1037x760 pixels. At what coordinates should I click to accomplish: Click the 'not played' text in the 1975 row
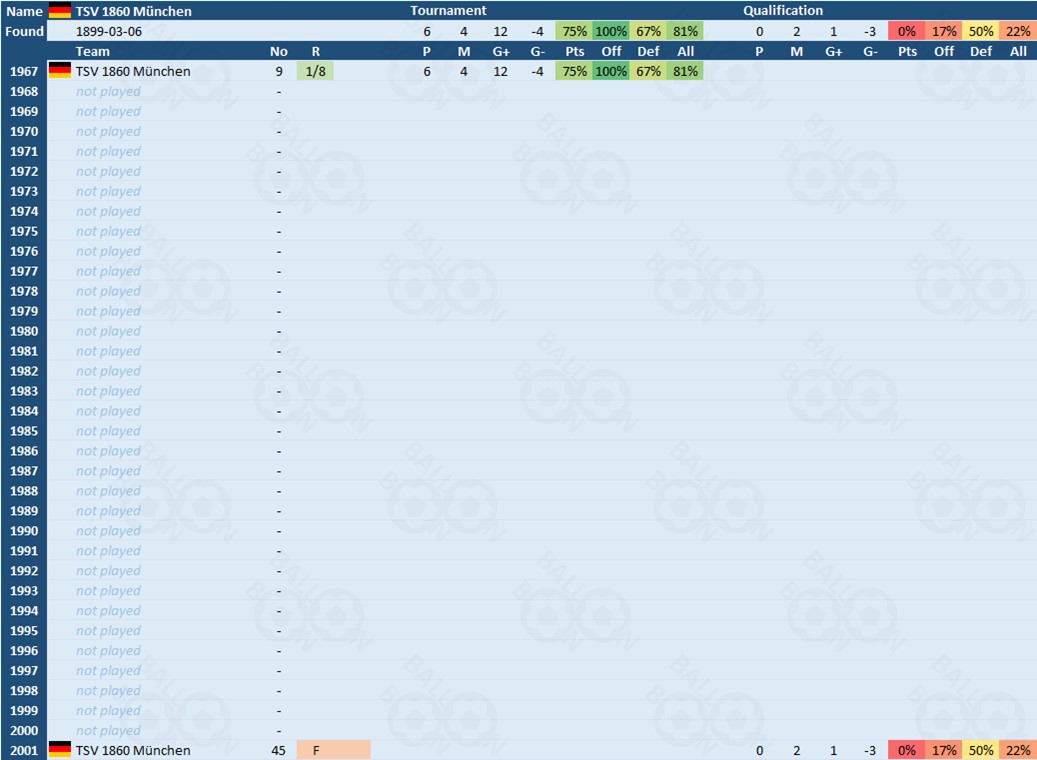108,231
